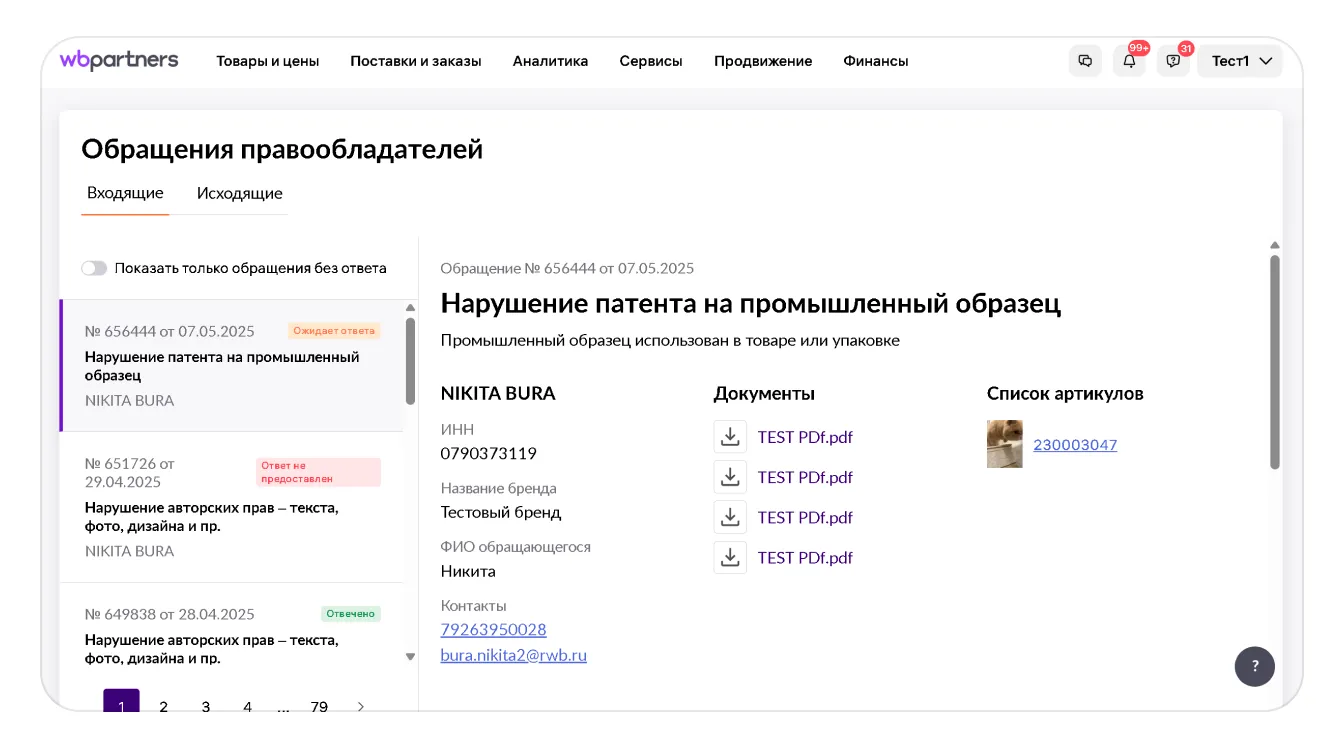Switch to the Исходящие tab
Image resolution: width=1344 pixels, height=748 pixels.
click(x=239, y=194)
